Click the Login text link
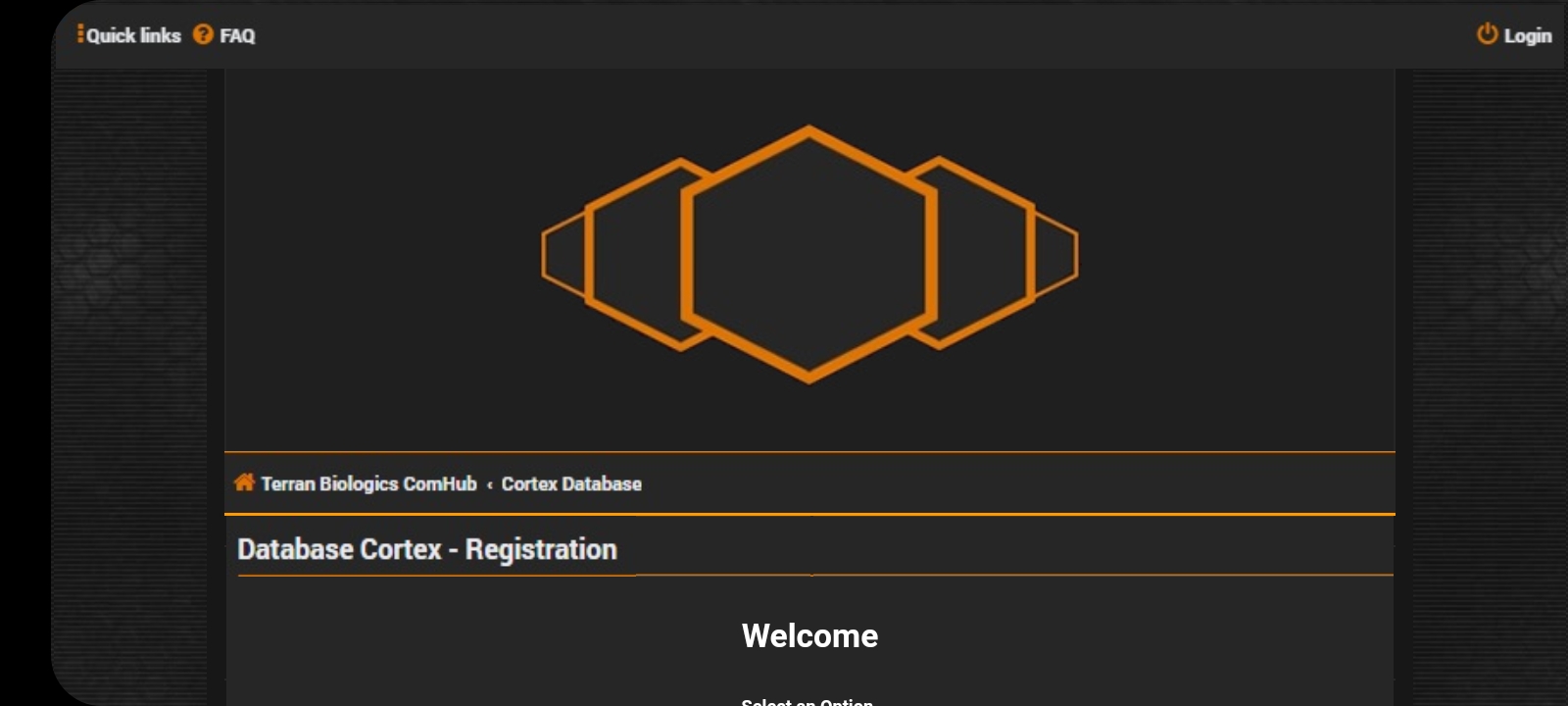Image resolution: width=1568 pixels, height=706 pixels. 1528,36
